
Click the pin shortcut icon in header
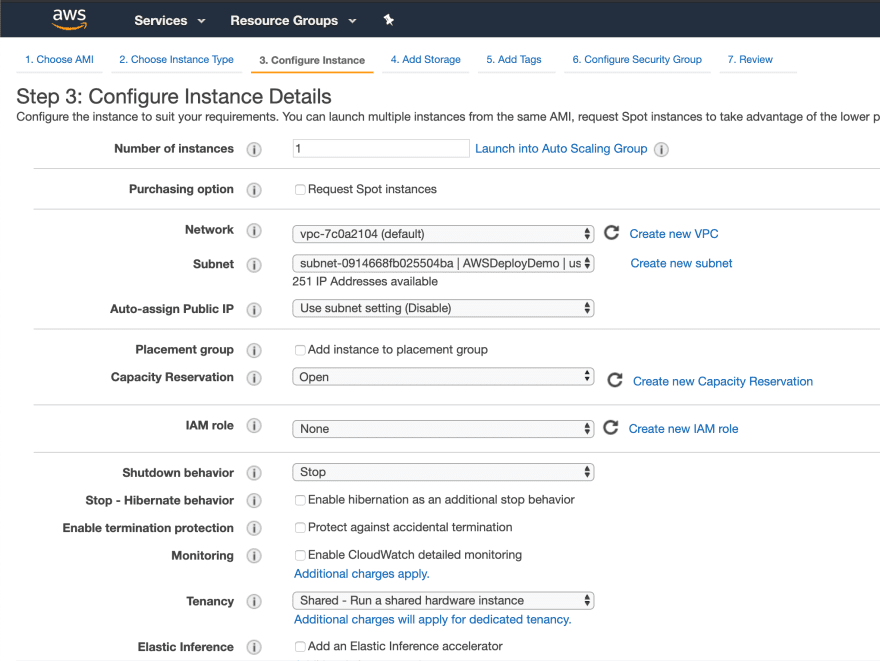click(x=388, y=20)
